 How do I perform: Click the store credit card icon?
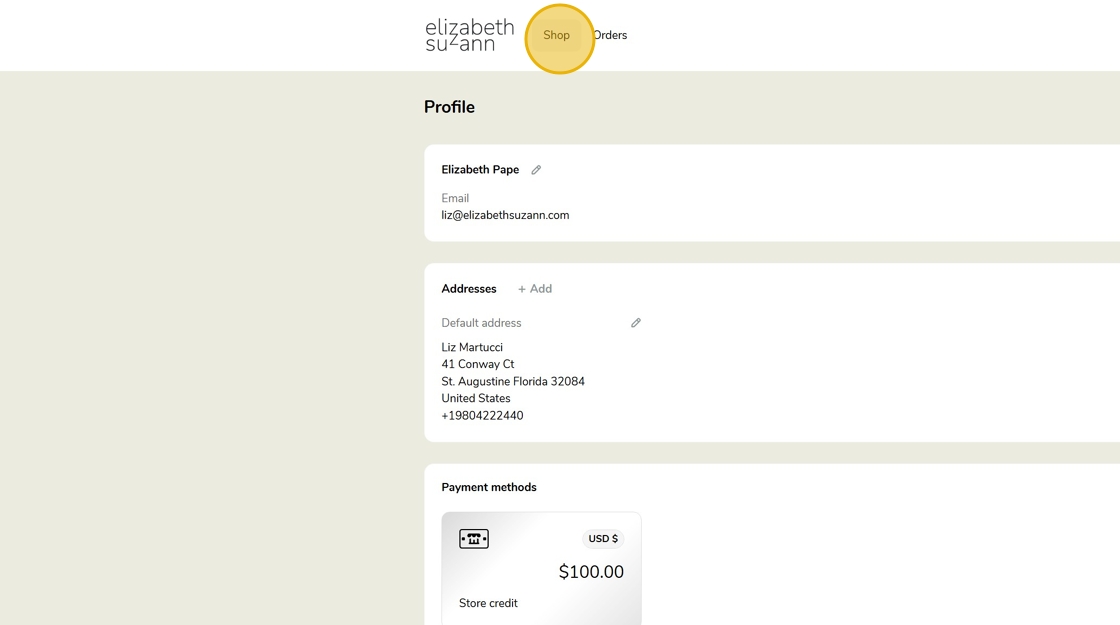[x=474, y=539]
